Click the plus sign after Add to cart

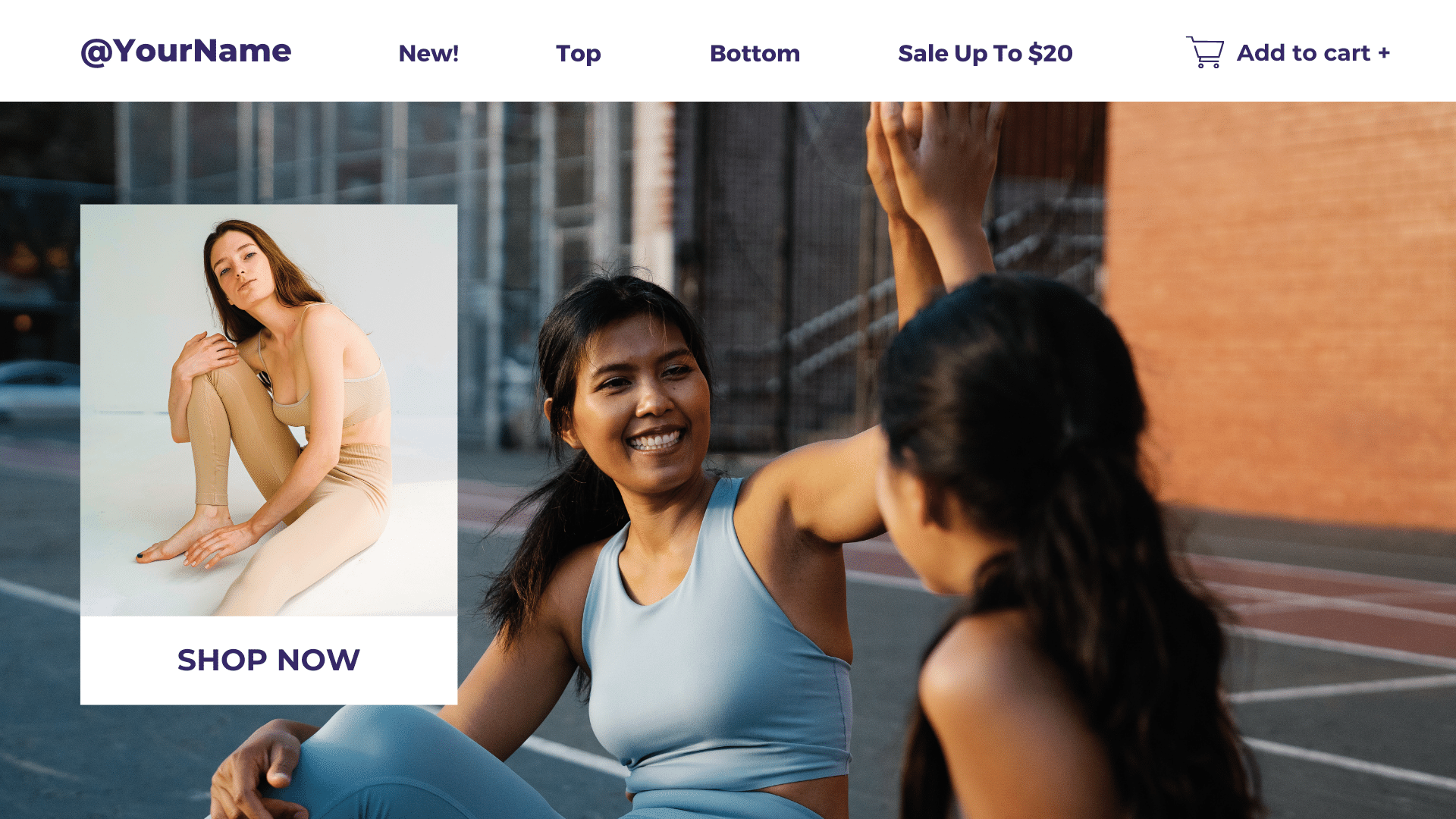pyautogui.click(x=1384, y=53)
